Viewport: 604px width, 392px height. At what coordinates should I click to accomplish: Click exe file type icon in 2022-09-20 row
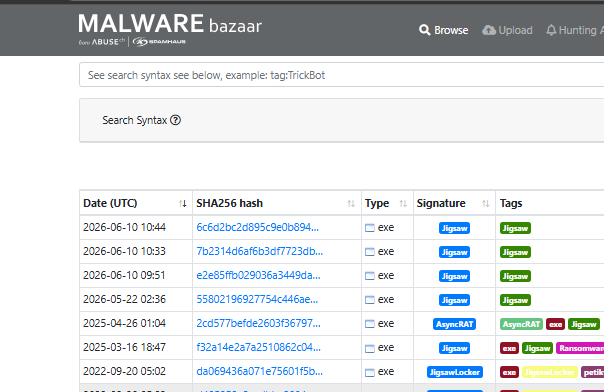369,372
